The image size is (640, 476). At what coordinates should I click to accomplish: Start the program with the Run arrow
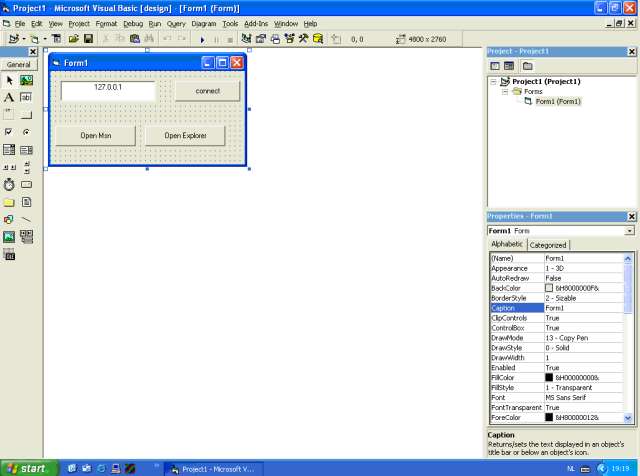pyautogui.click(x=202, y=40)
